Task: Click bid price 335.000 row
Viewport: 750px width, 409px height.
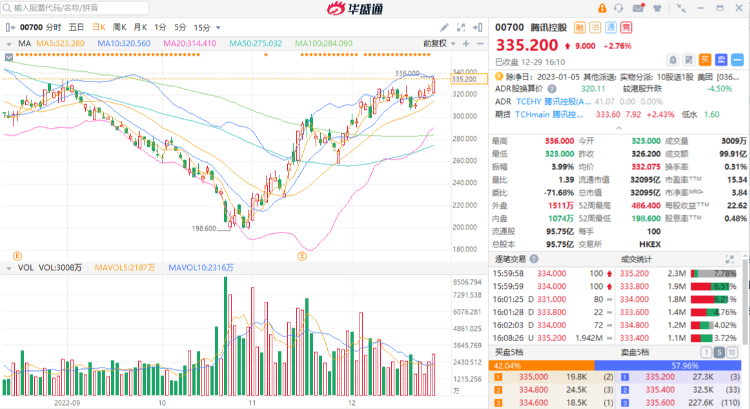Action: tap(552, 377)
